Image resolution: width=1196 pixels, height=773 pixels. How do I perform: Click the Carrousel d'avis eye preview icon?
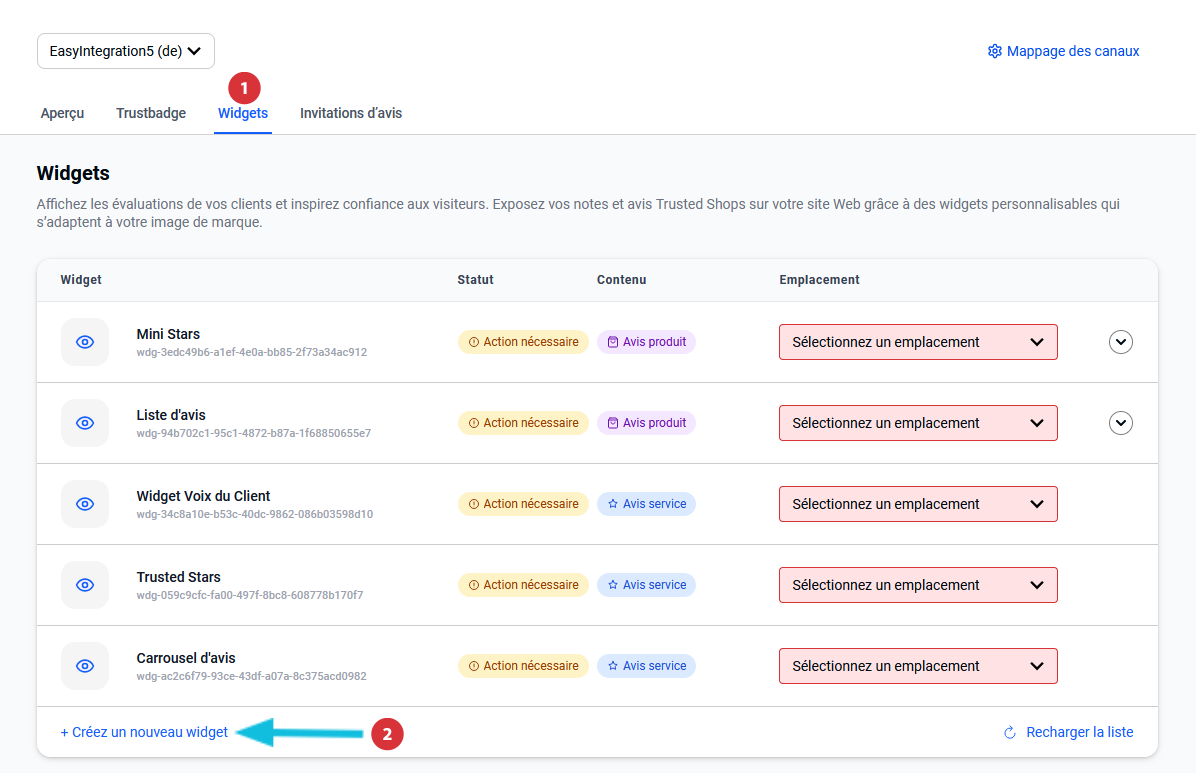tap(85, 666)
